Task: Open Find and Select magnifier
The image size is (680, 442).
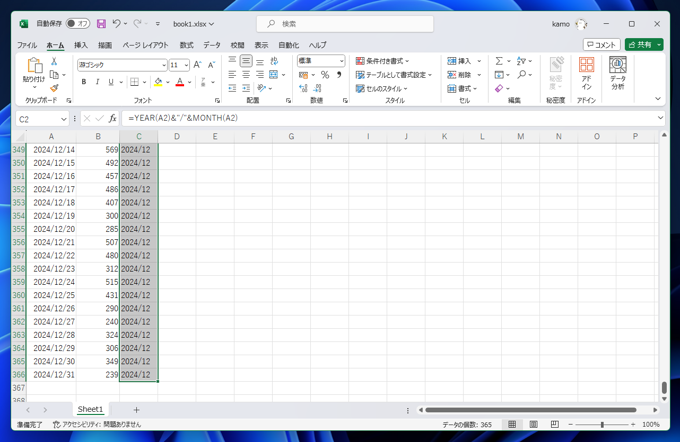Action: 522,75
